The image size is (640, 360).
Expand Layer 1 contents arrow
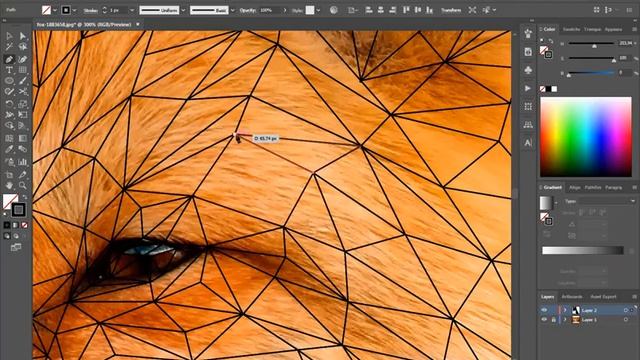click(x=565, y=320)
